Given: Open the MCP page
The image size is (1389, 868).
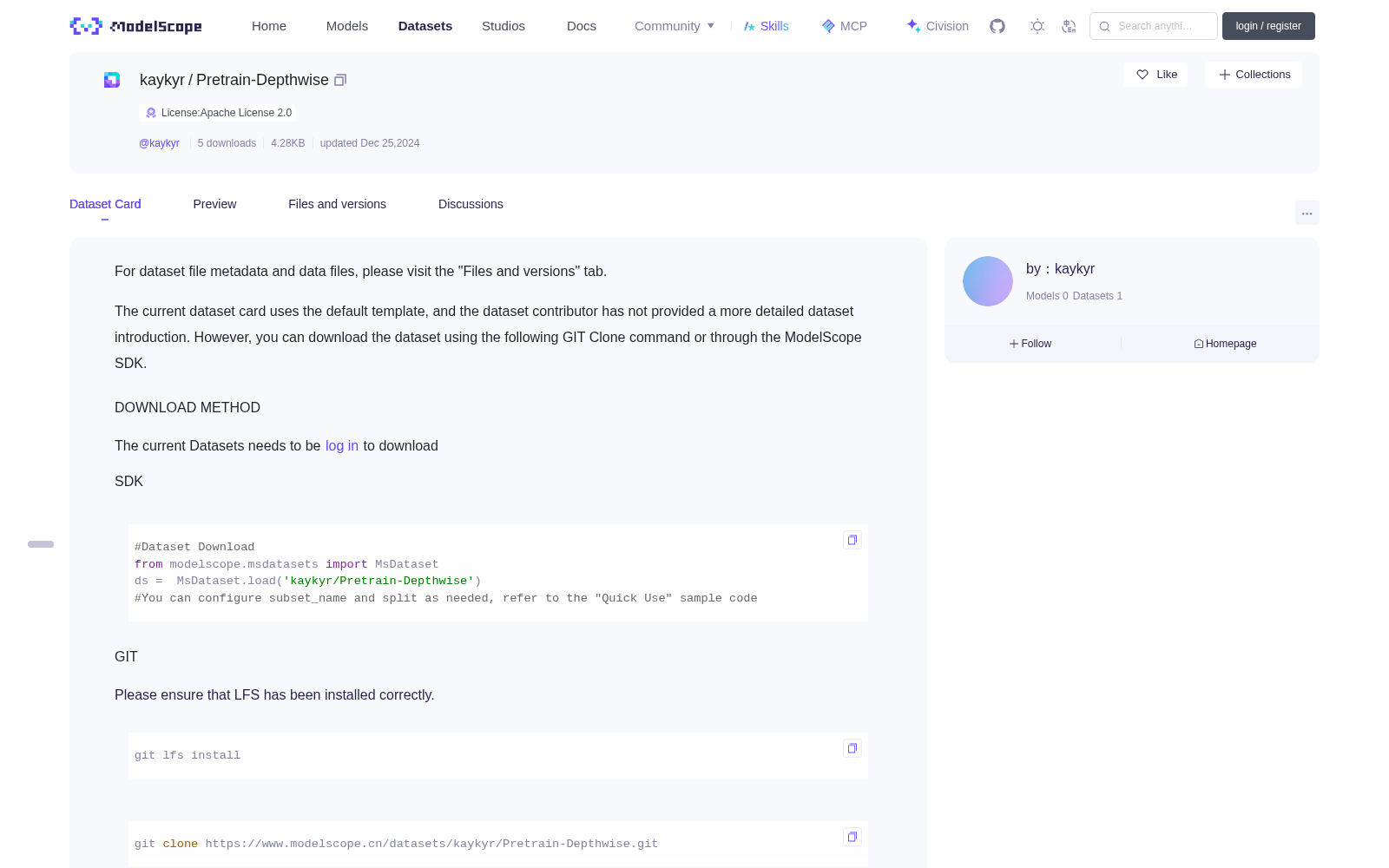Looking at the screenshot, I should pos(845,26).
